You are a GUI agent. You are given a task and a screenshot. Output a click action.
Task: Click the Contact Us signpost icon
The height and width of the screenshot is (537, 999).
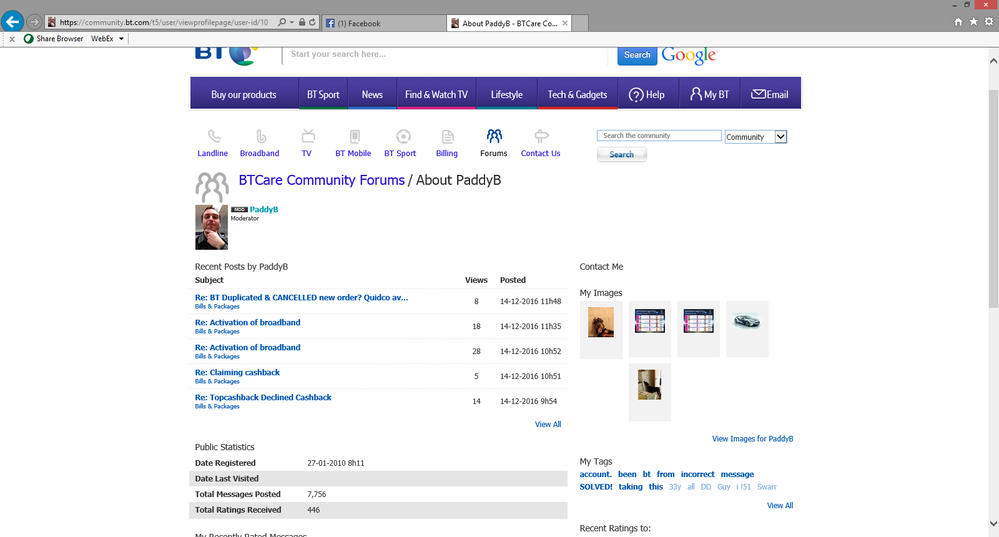(541, 136)
